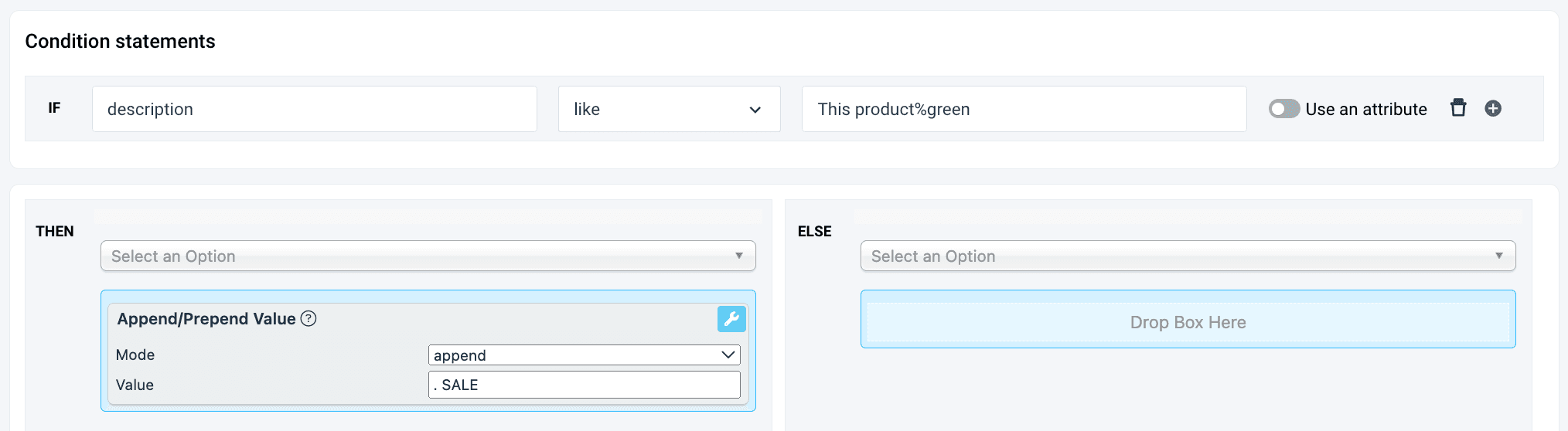Click the Mode label in action box
Viewport: 1568px width, 431px height.
tap(135, 355)
